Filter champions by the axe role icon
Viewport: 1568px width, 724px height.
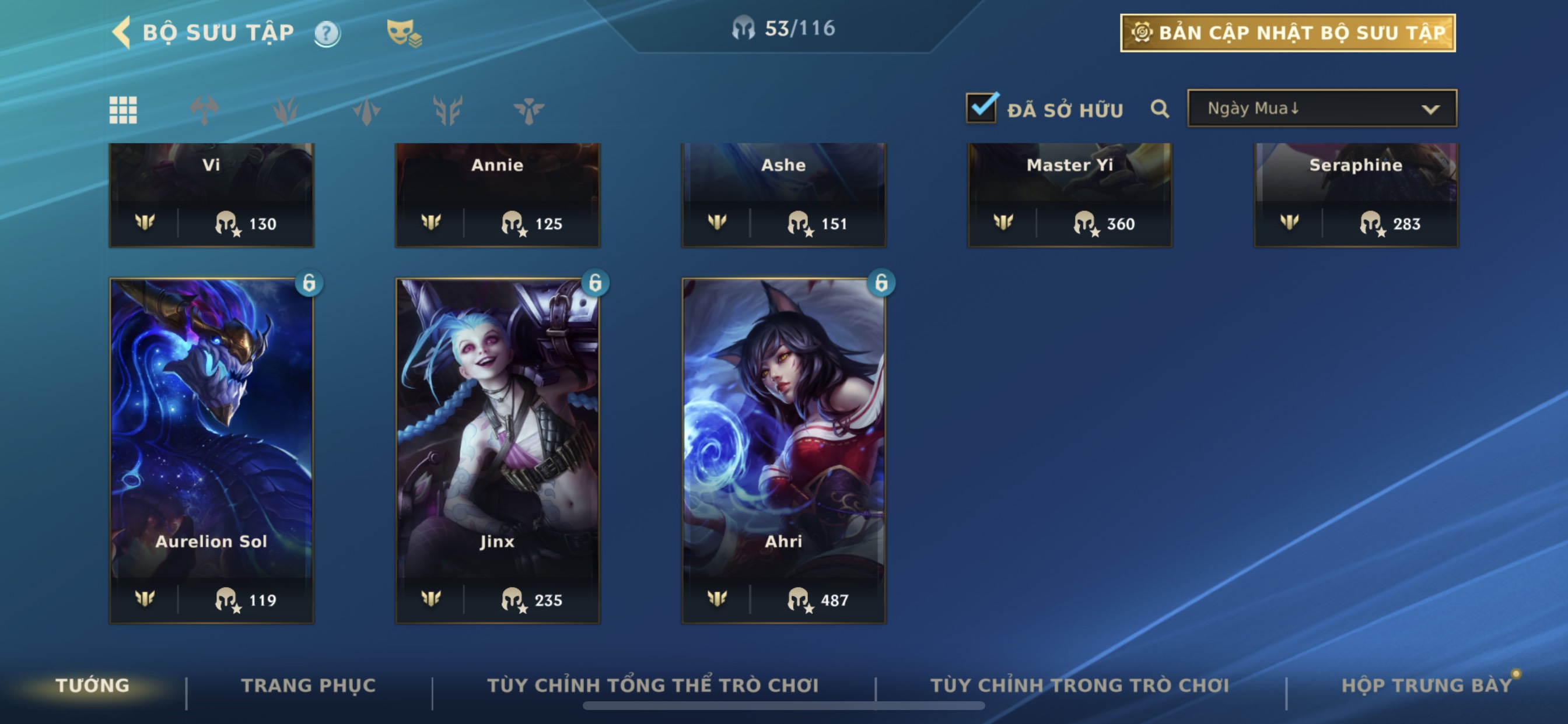pyautogui.click(x=204, y=110)
